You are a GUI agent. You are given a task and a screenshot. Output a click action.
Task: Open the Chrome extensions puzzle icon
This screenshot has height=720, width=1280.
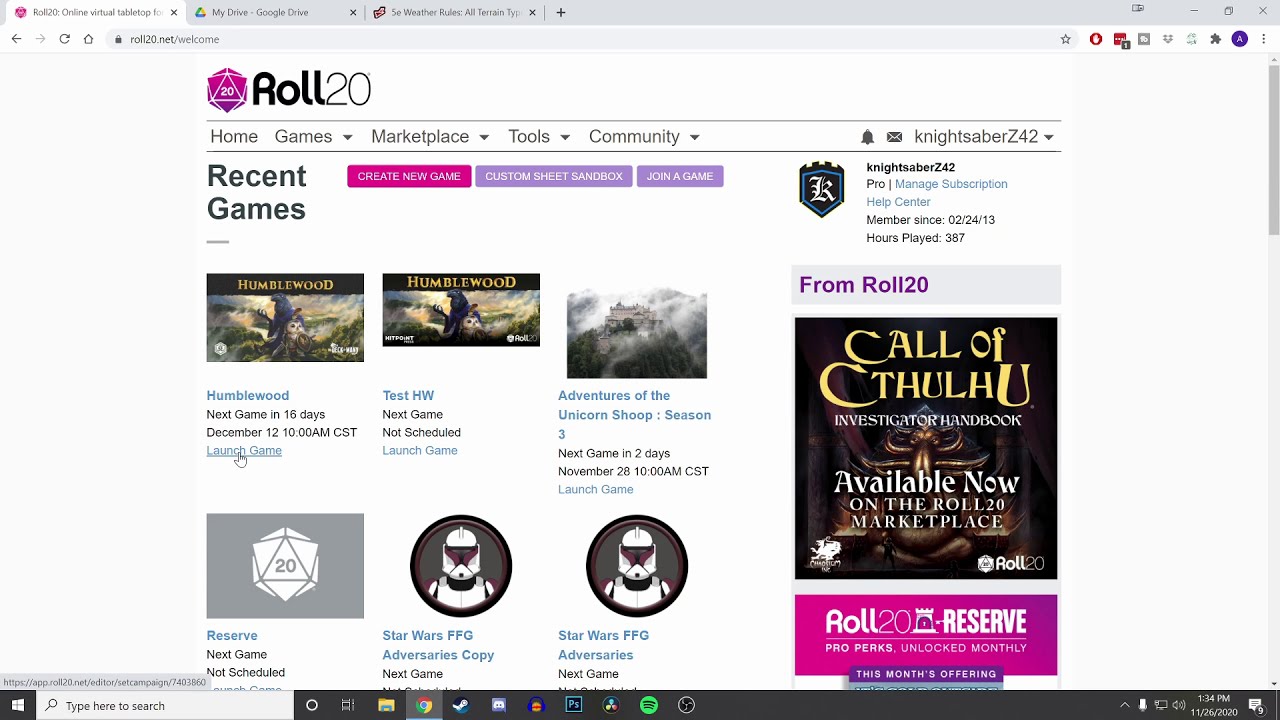[1216, 39]
